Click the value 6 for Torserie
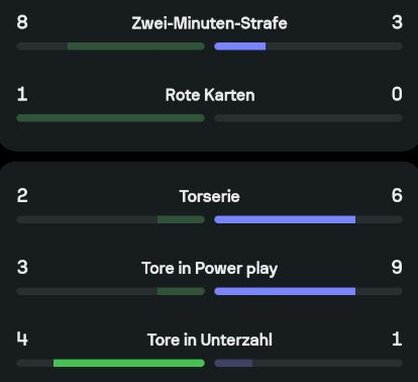 (397, 195)
